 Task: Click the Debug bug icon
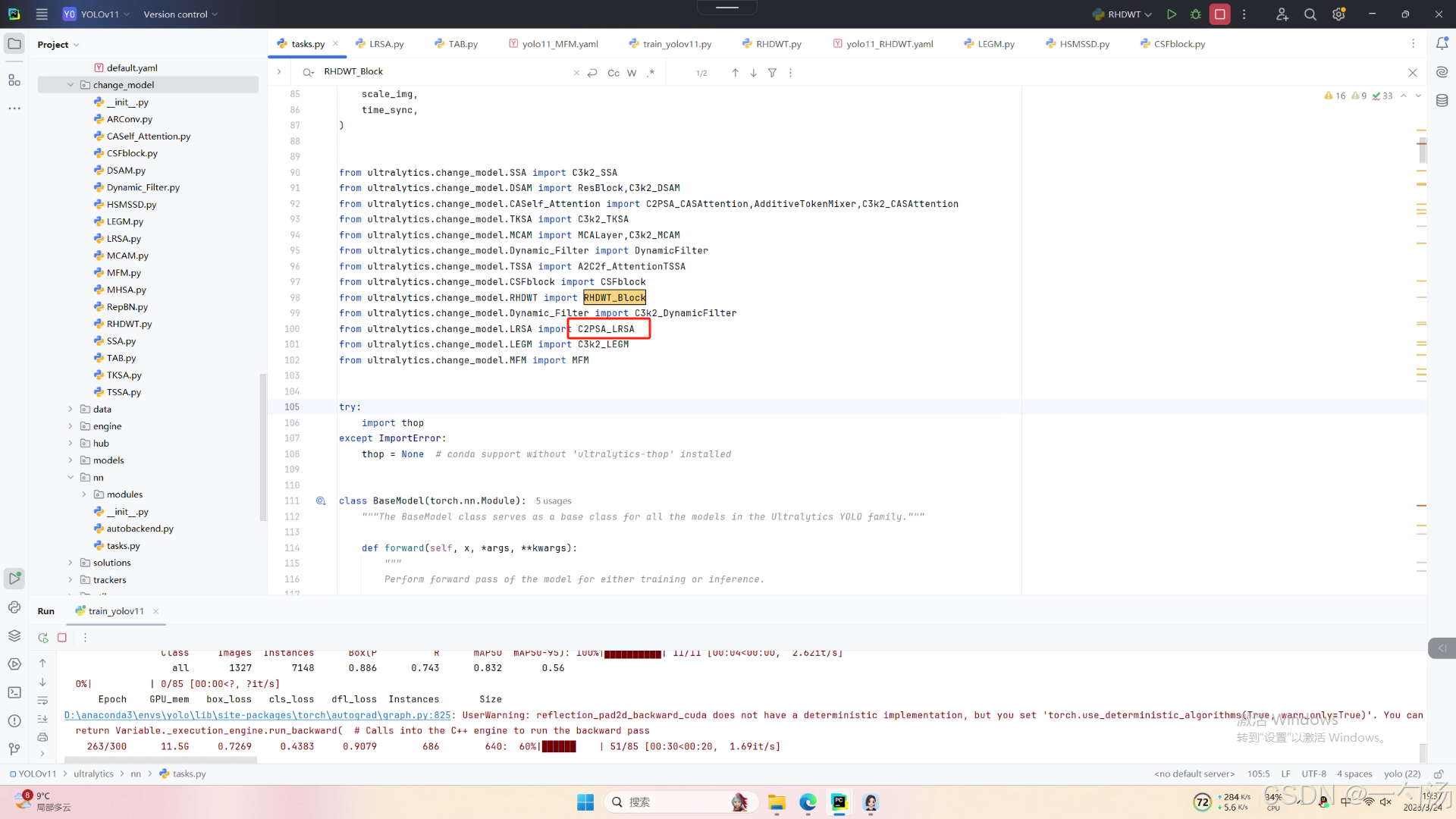coord(1196,14)
